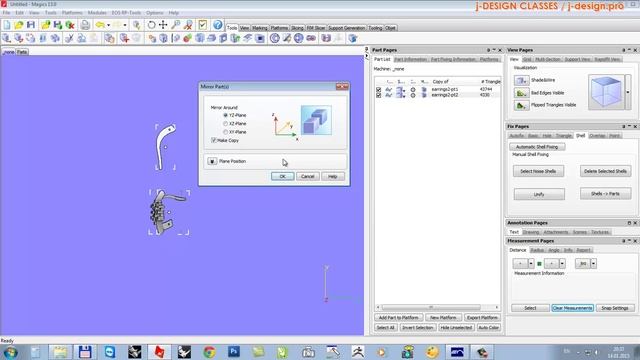The image size is (640, 360).
Task: Click the green square icon in Measurement Pages
Action: (539, 264)
